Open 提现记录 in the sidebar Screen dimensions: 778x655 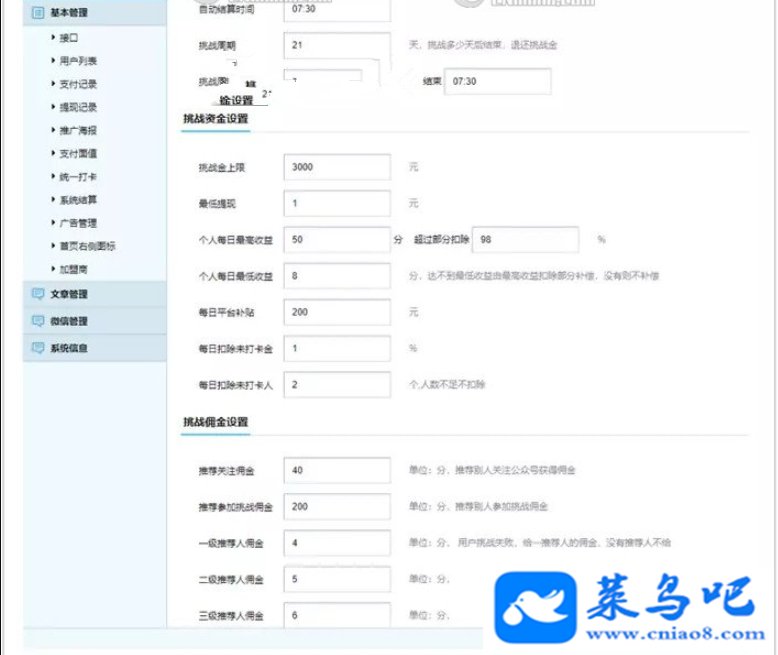coord(78,107)
